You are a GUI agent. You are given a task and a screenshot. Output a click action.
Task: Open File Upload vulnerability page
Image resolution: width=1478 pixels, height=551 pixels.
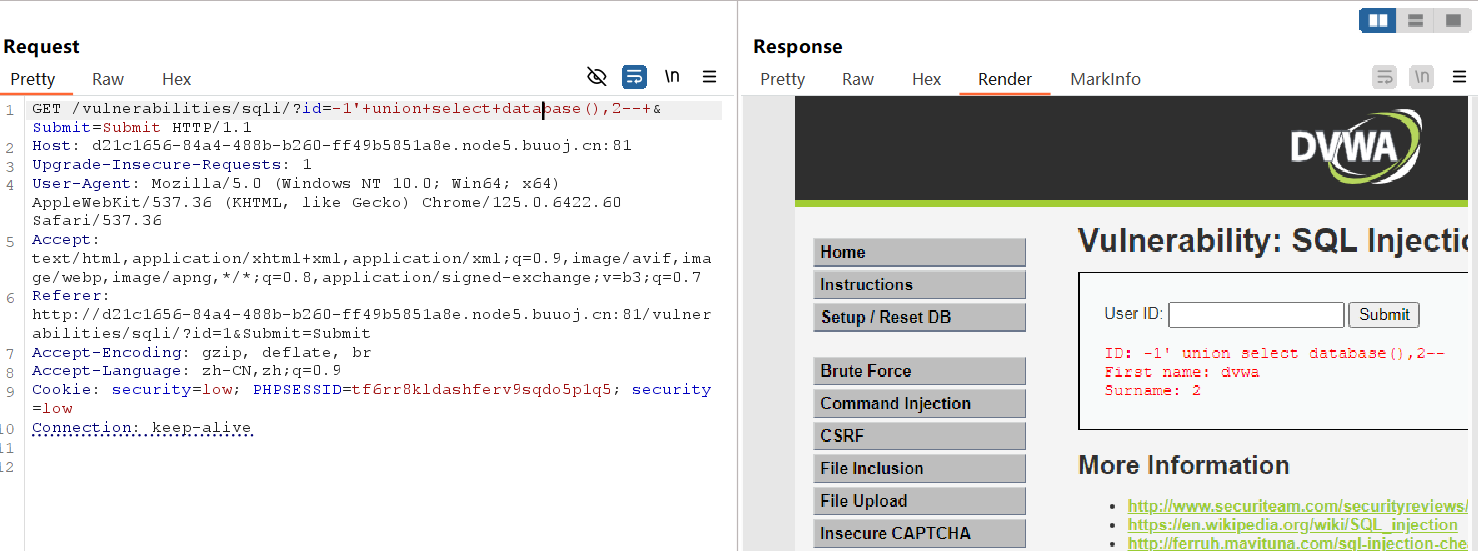pyautogui.click(x=919, y=501)
